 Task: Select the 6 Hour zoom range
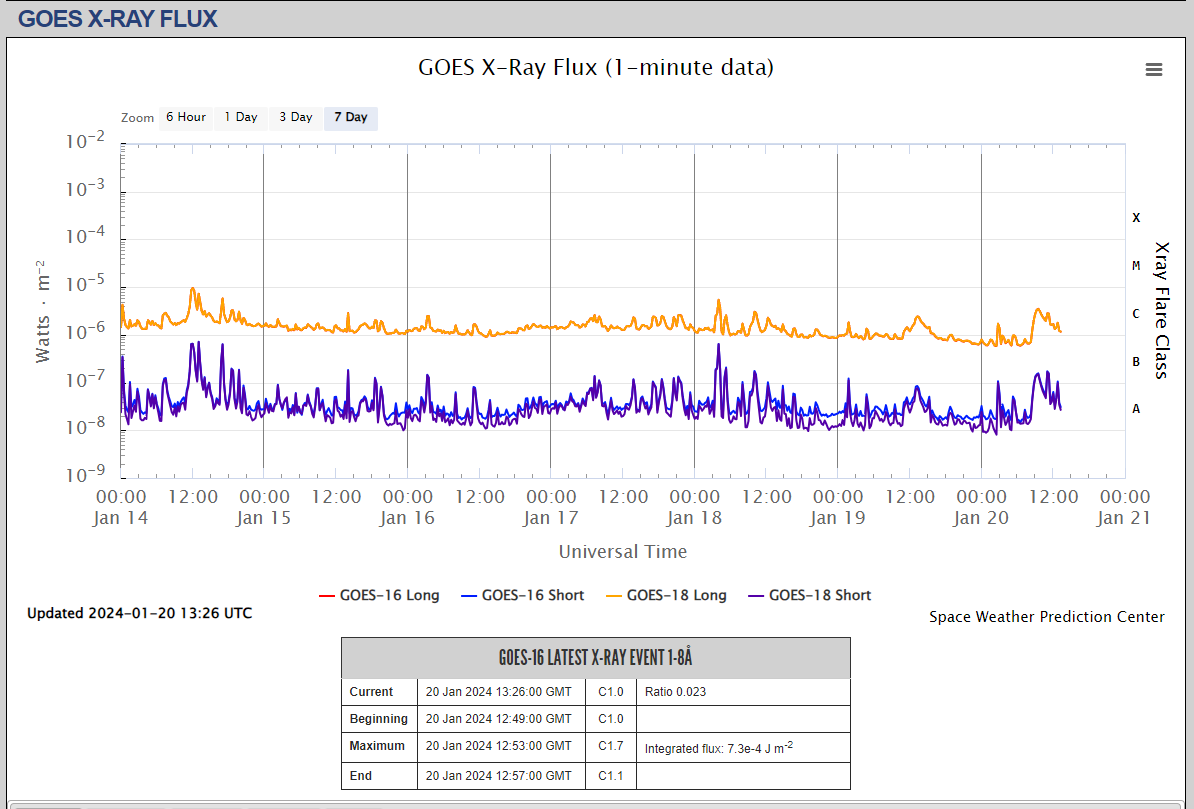(x=185, y=117)
